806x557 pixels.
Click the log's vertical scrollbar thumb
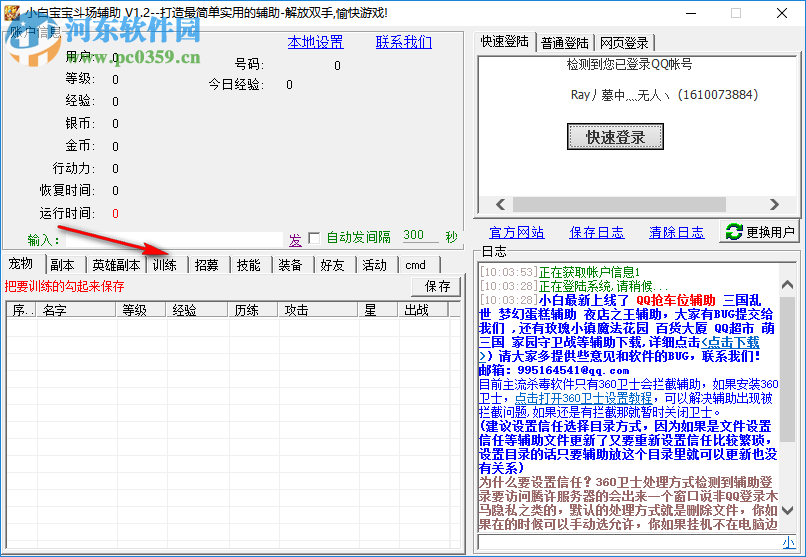[x=787, y=368]
